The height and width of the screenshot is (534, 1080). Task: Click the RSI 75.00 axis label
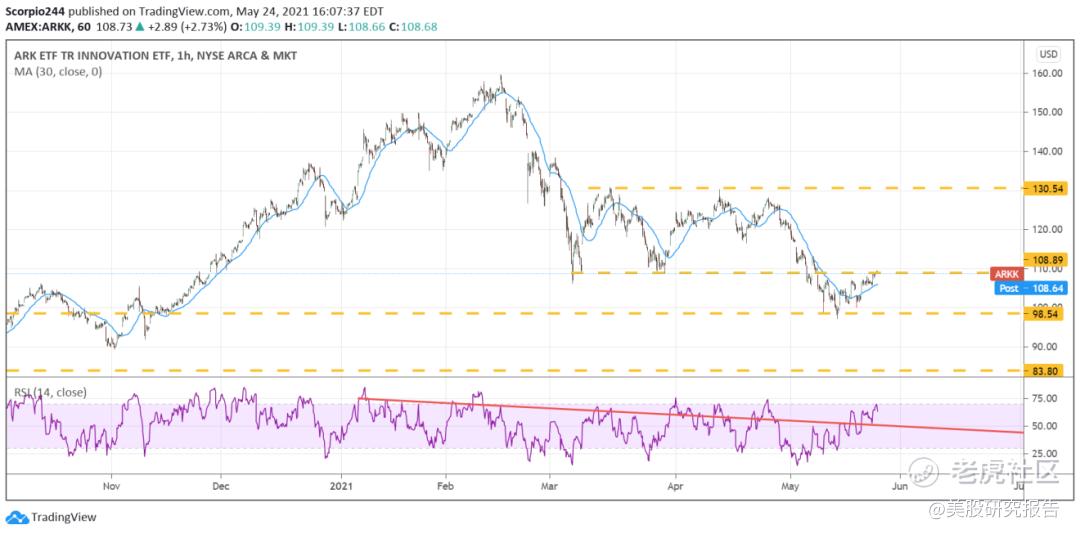point(1046,398)
